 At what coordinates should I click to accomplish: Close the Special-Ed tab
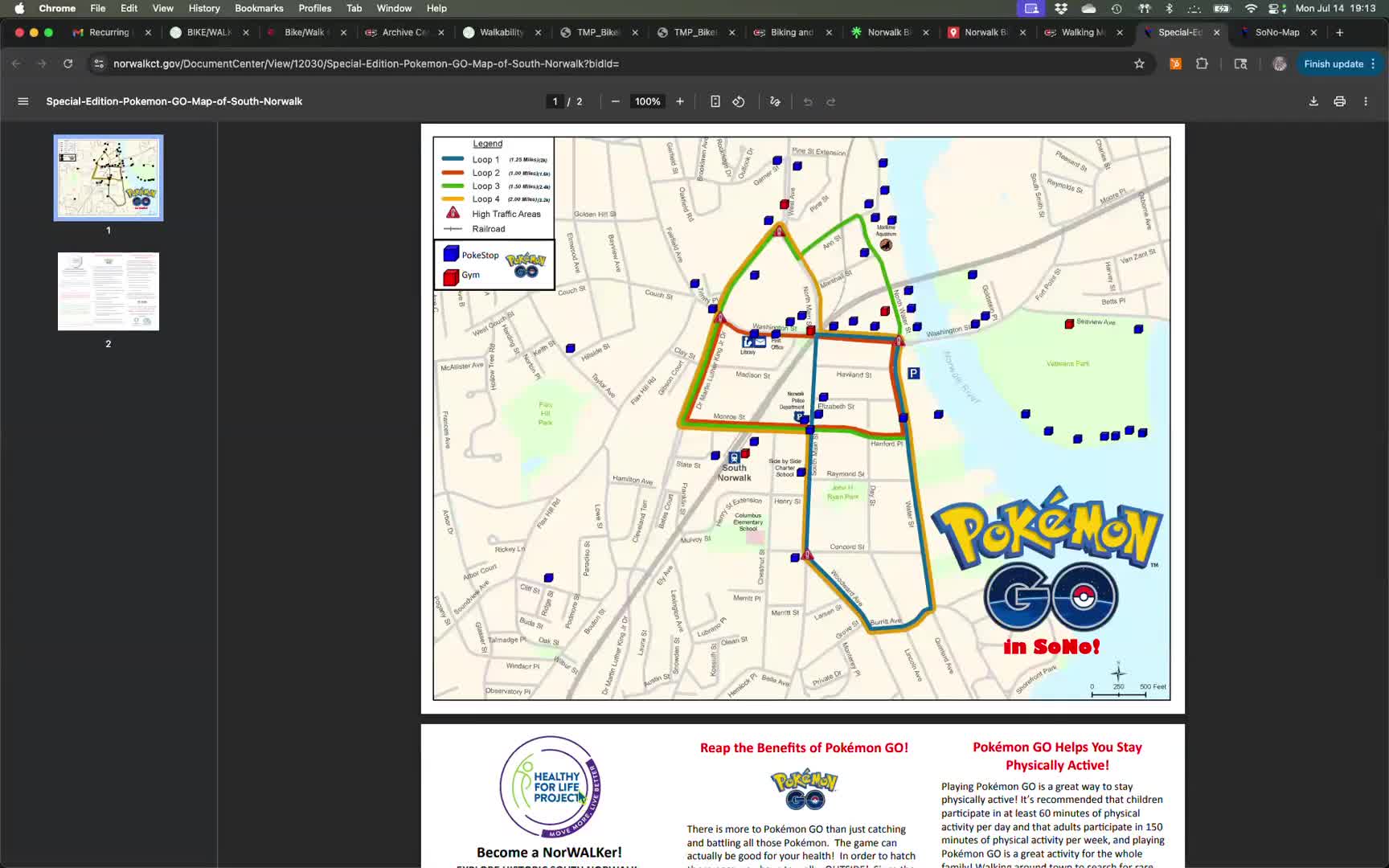click(x=1217, y=32)
